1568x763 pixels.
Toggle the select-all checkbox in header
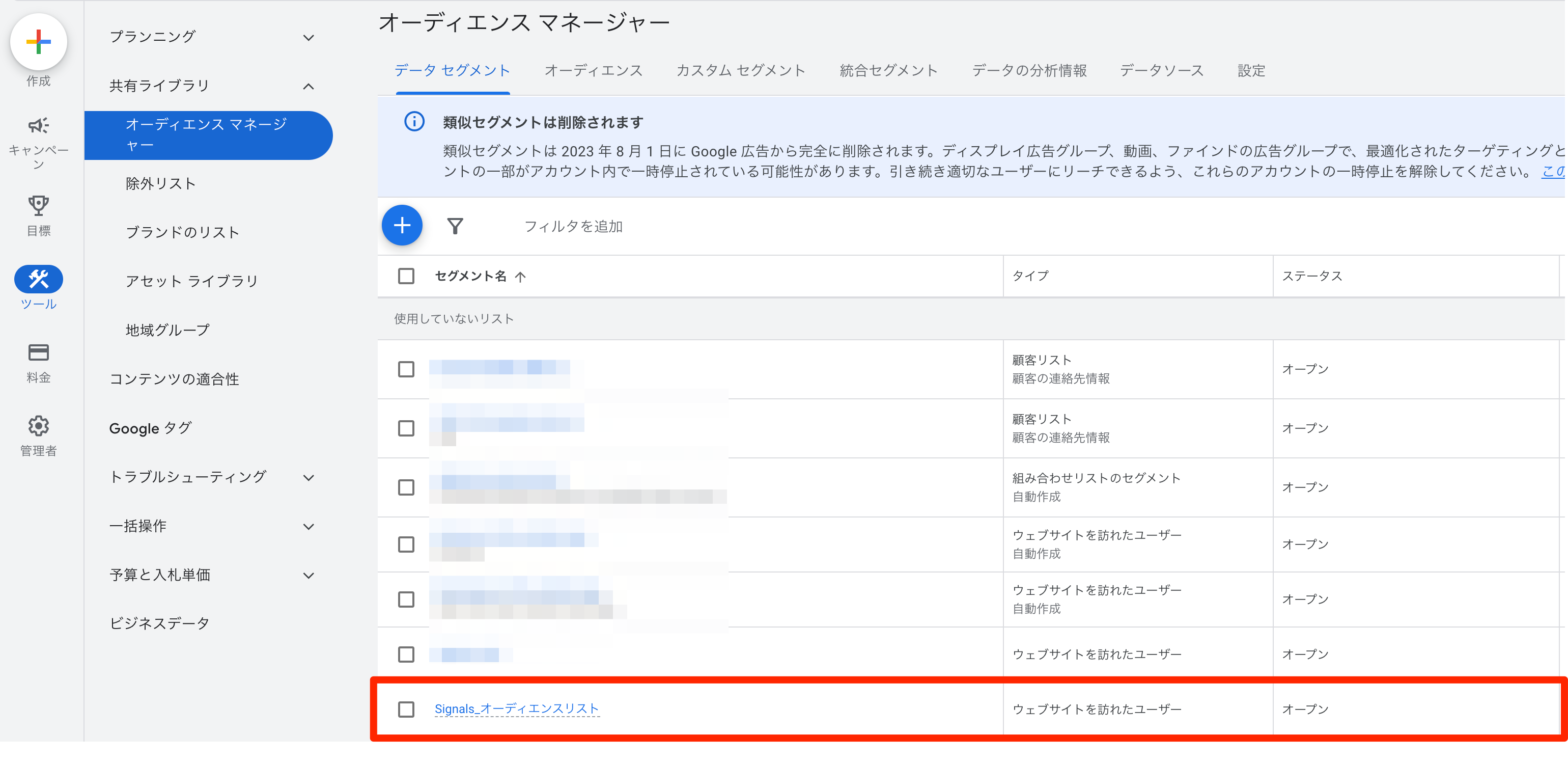click(406, 276)
